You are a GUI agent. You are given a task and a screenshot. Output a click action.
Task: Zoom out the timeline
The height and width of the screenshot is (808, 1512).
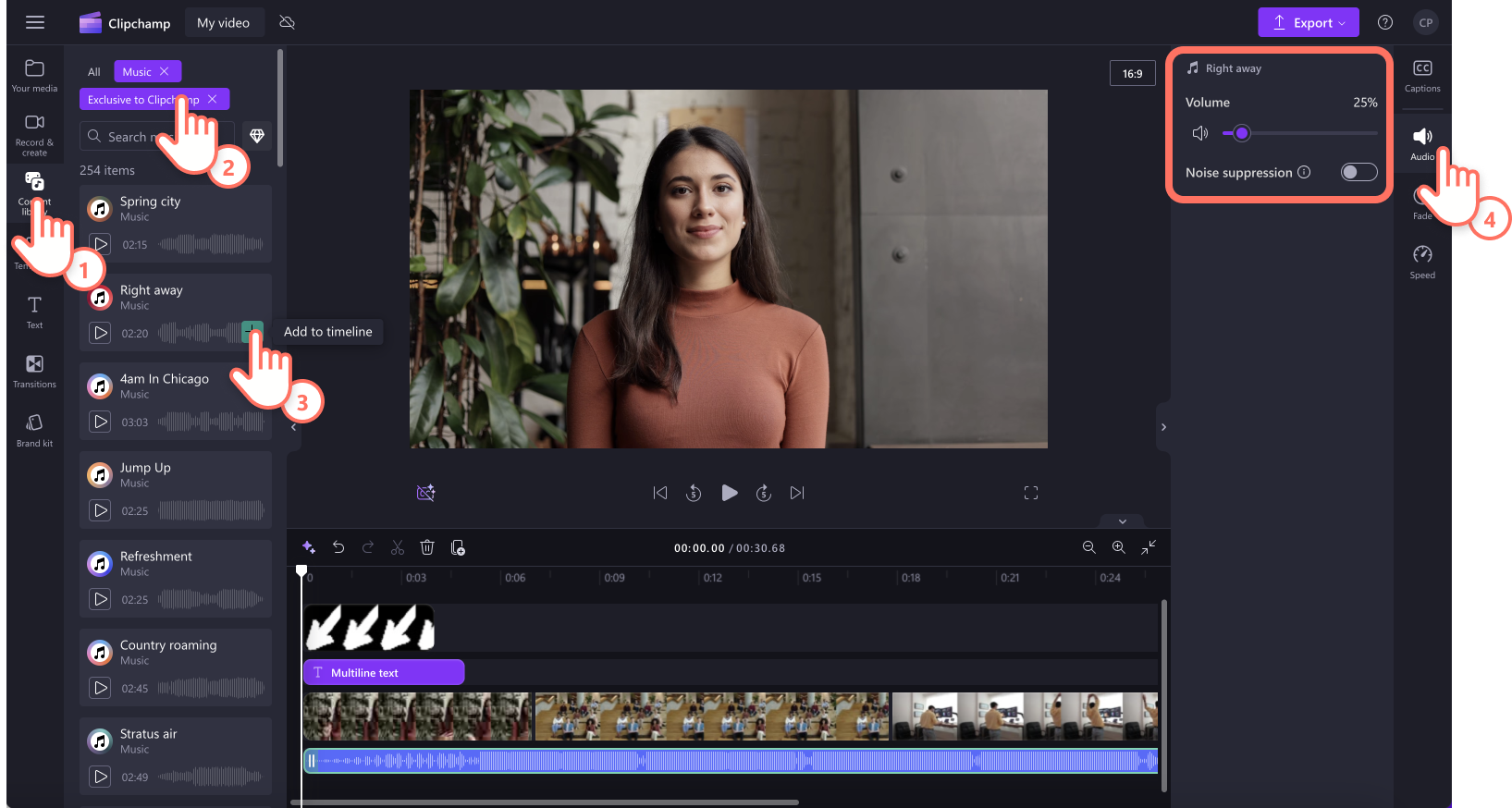(x=1089, y=547)
